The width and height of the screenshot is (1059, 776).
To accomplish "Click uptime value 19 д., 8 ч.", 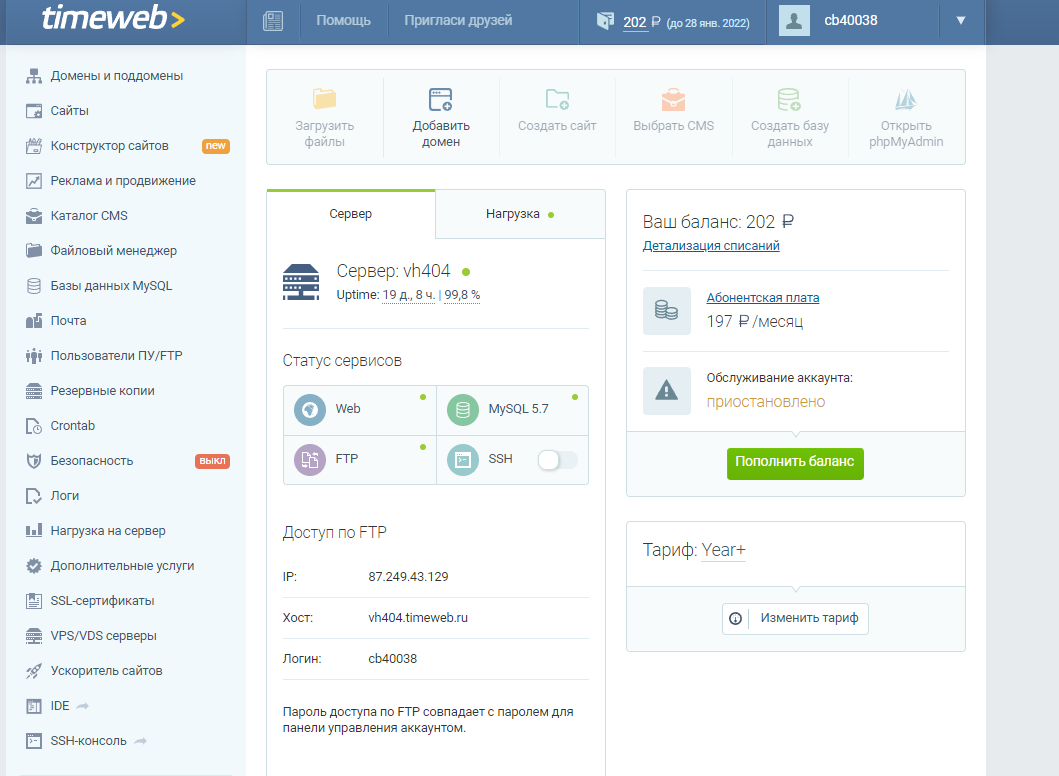I will tap(409, 295).
